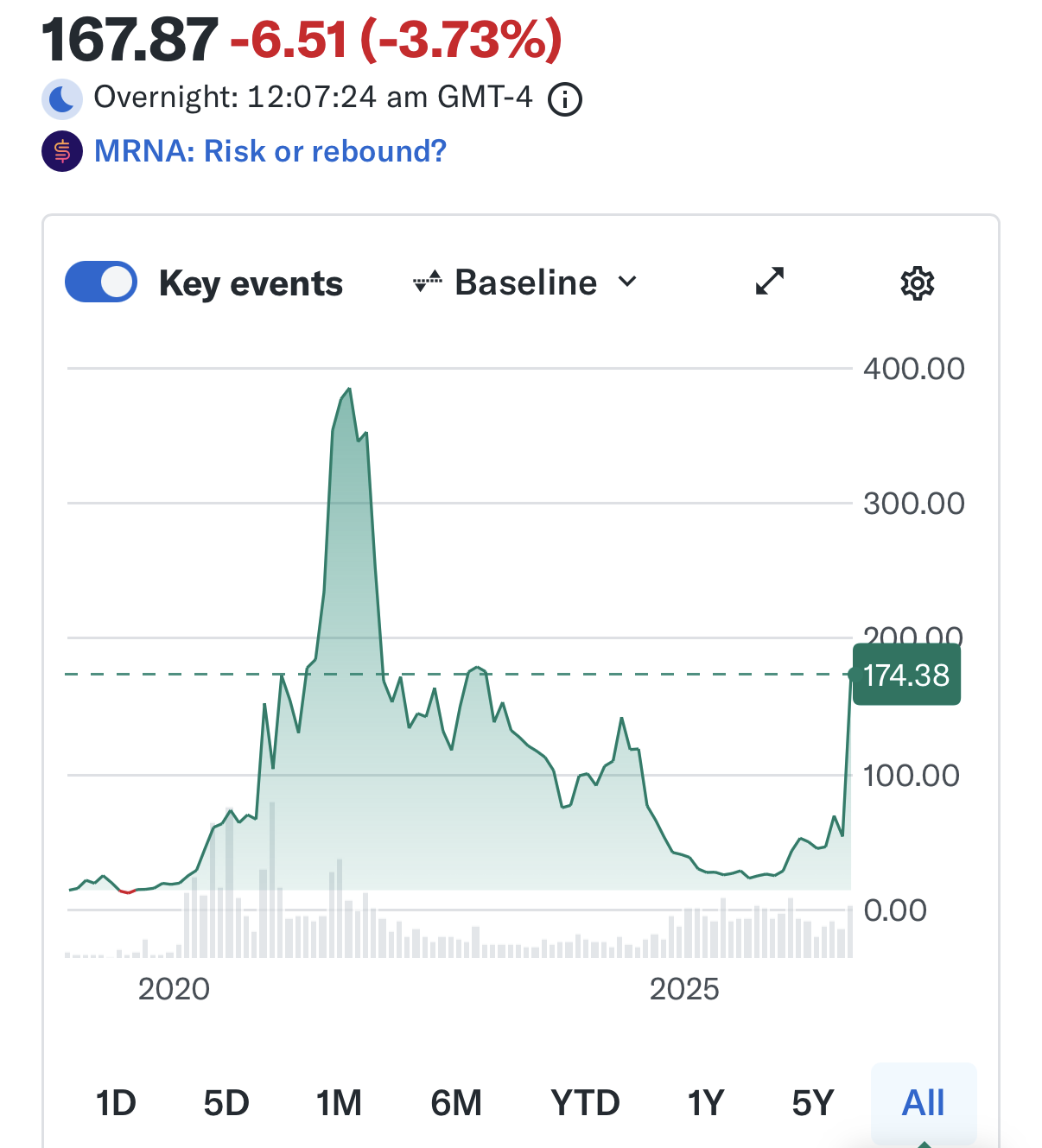
Task: Click the 2020 year axis label
Action: [x=174, y=989]
